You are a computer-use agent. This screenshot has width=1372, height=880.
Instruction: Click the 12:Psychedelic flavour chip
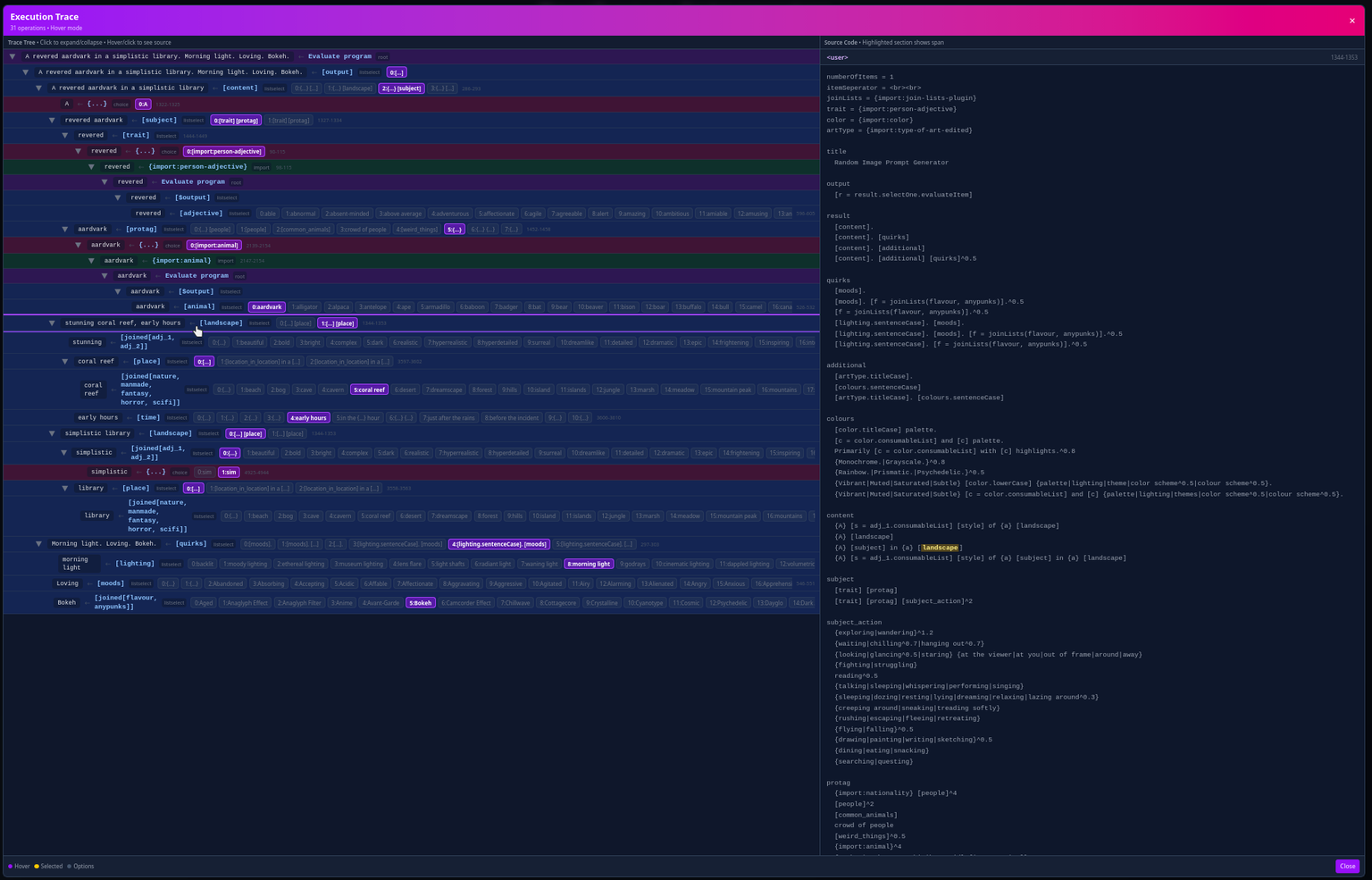(x=728, y=603)
